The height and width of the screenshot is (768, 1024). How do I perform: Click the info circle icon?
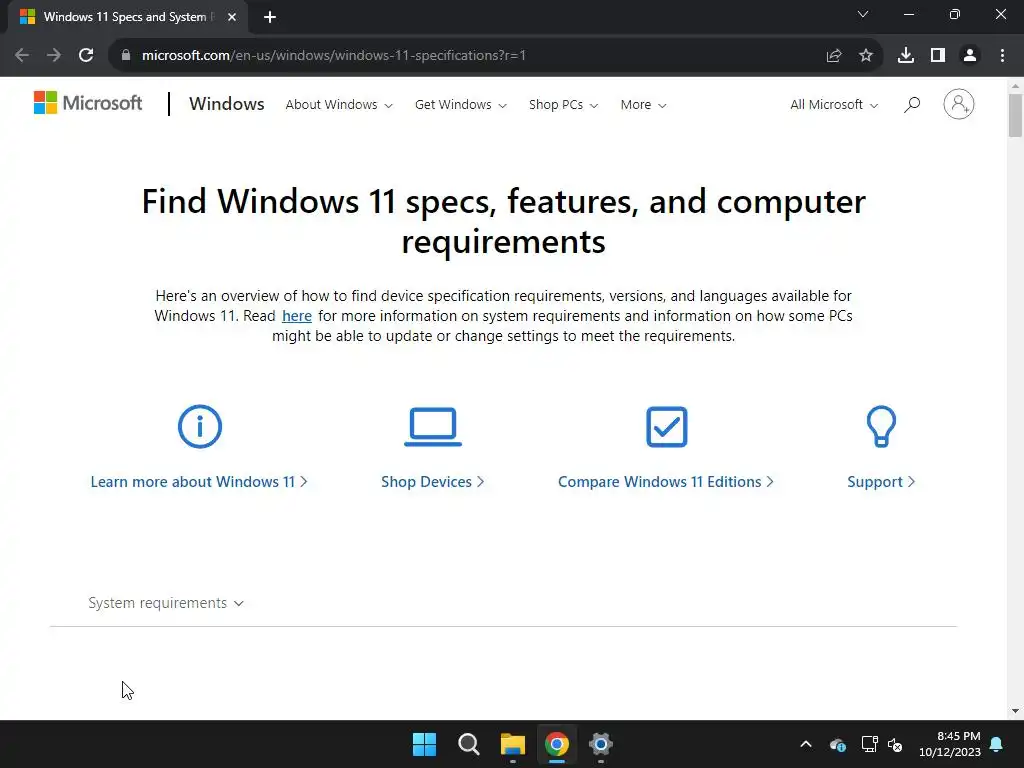click(200, 427)
